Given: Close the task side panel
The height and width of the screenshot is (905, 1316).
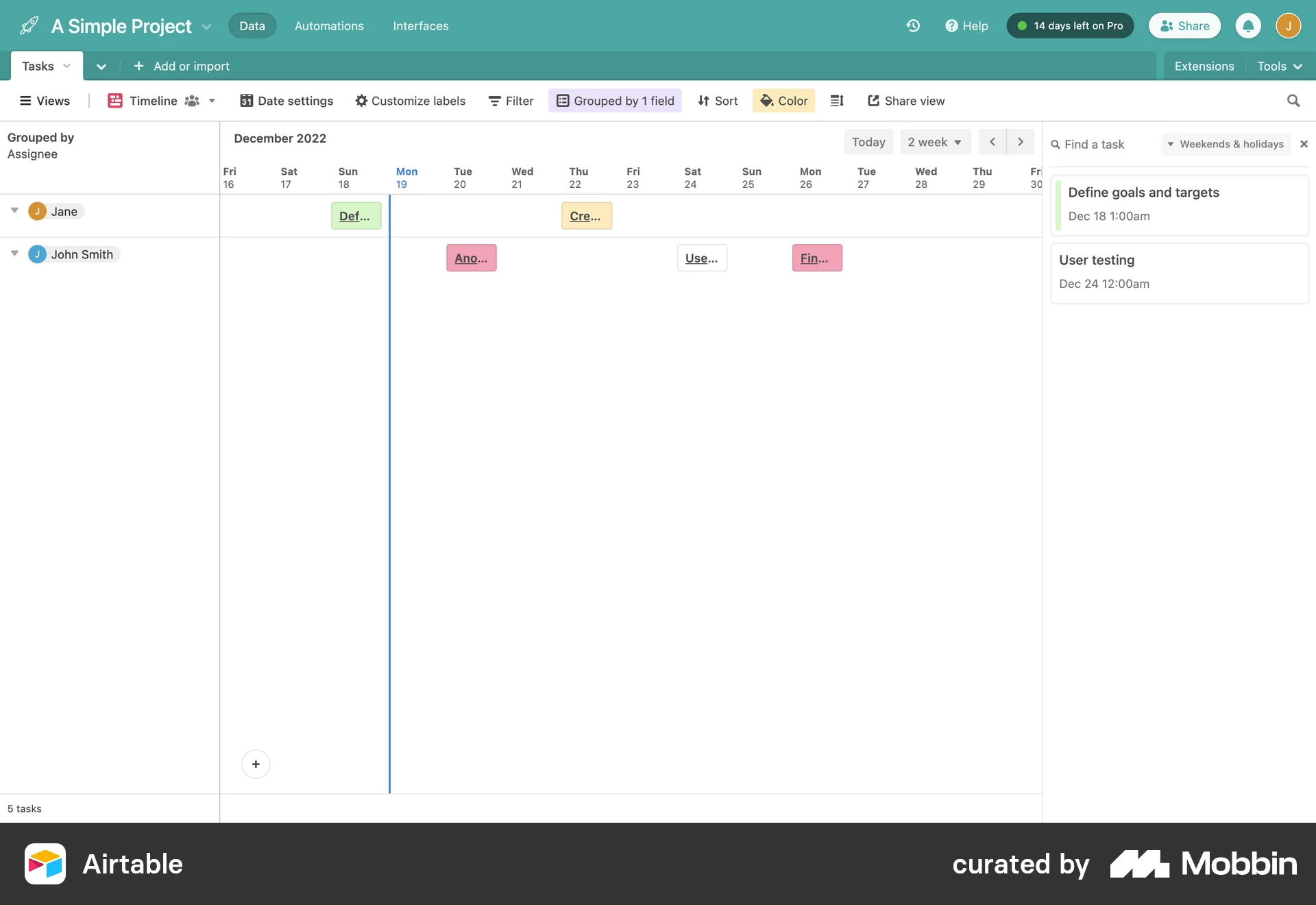Looking at the screenshot, I should [x=1304, y=144].
